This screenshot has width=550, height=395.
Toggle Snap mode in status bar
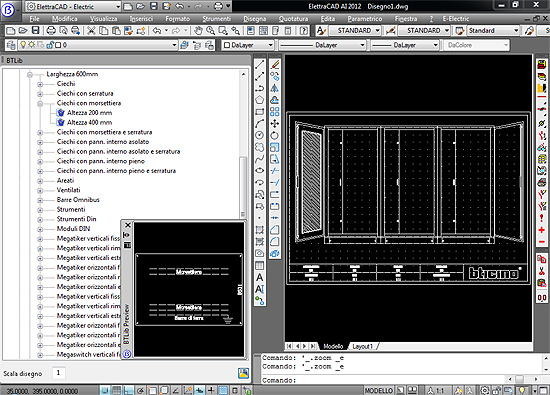click(x=104, y=390)
